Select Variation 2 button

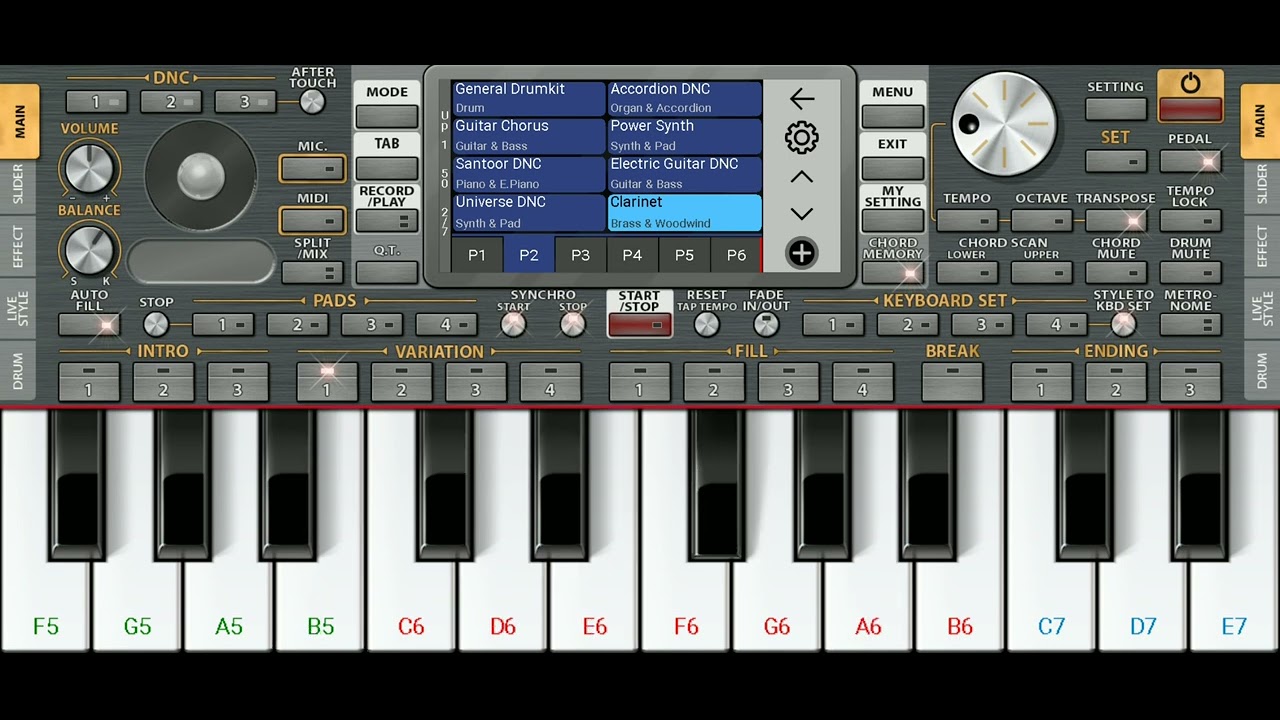[x=401, y=381]
